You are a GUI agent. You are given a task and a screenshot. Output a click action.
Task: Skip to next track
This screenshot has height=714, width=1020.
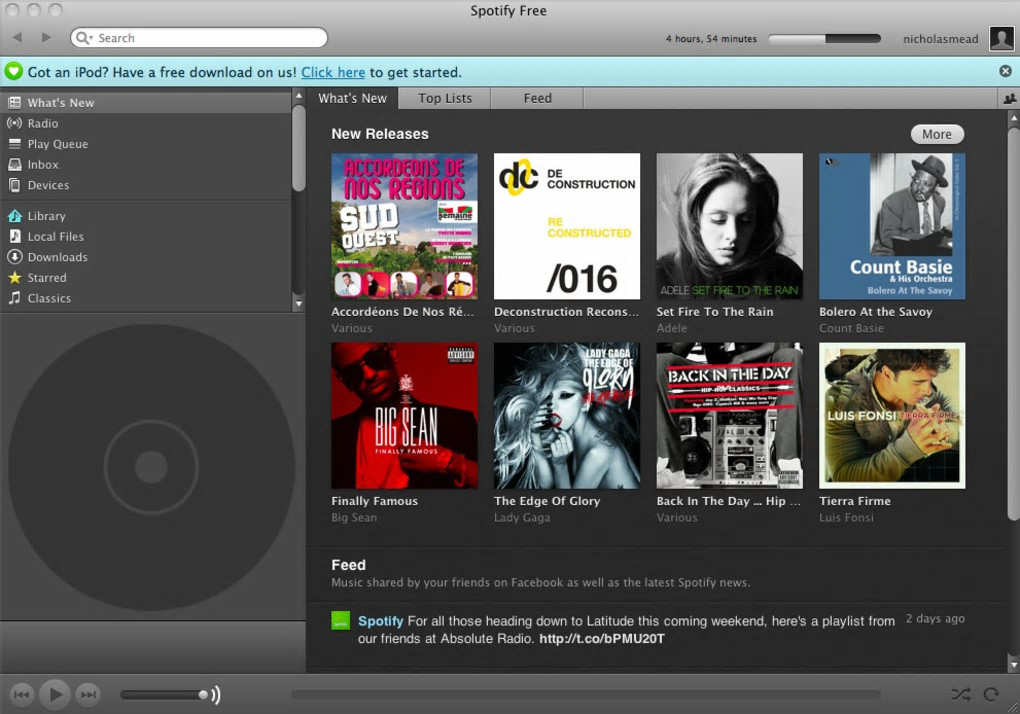(x=88, y=694)
